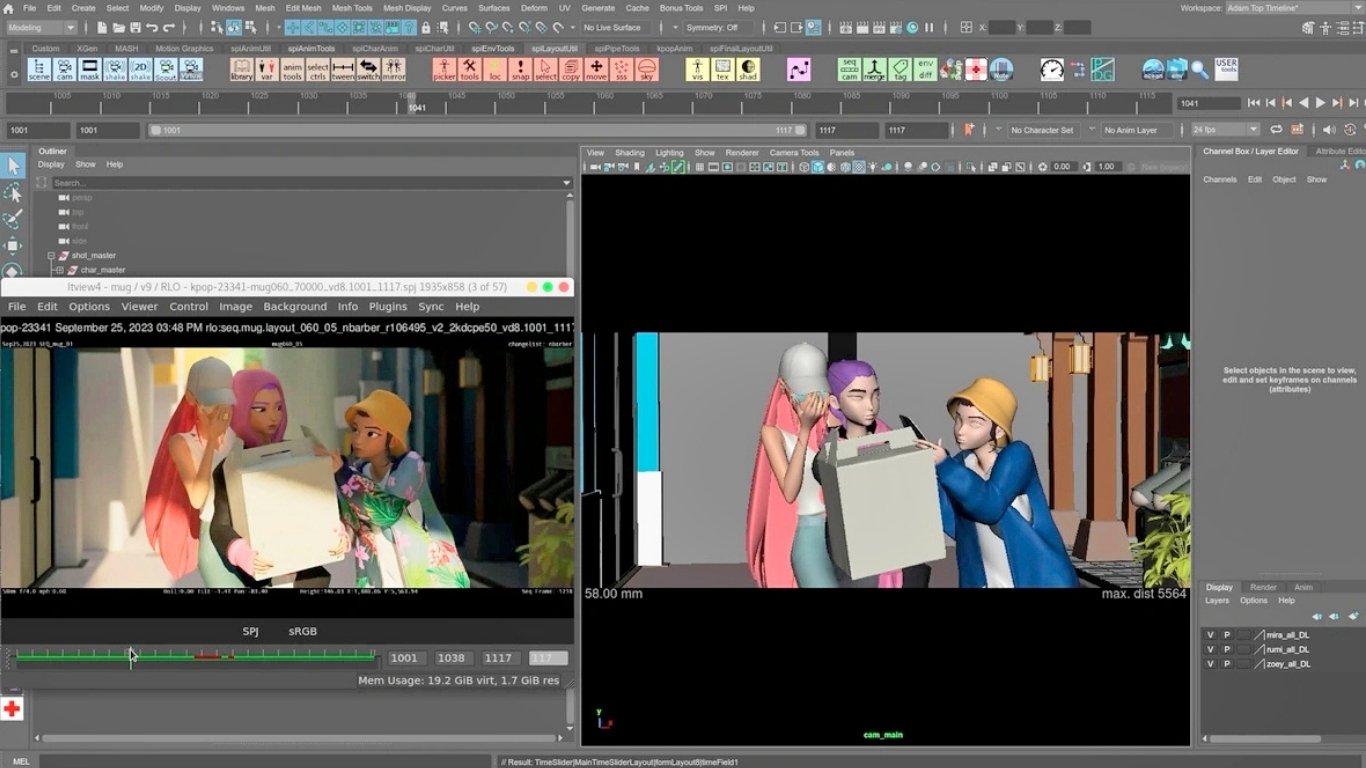This screenshot has height=768, width=1366.
Task: Click the snap shelf icon
Action: [x=520, y=70]
